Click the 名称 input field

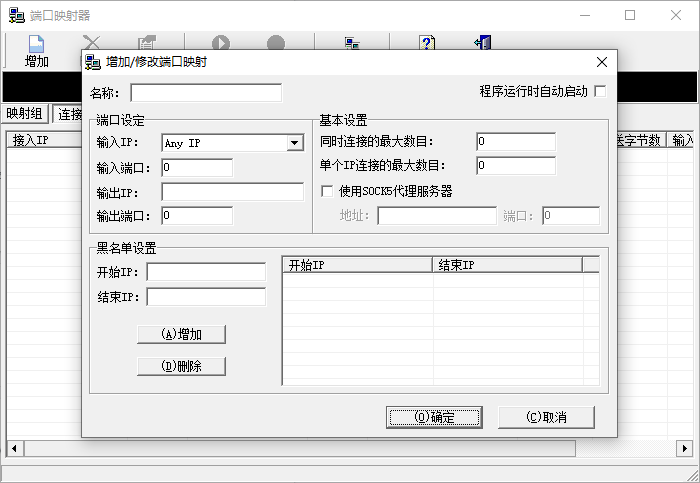[206, 93]
